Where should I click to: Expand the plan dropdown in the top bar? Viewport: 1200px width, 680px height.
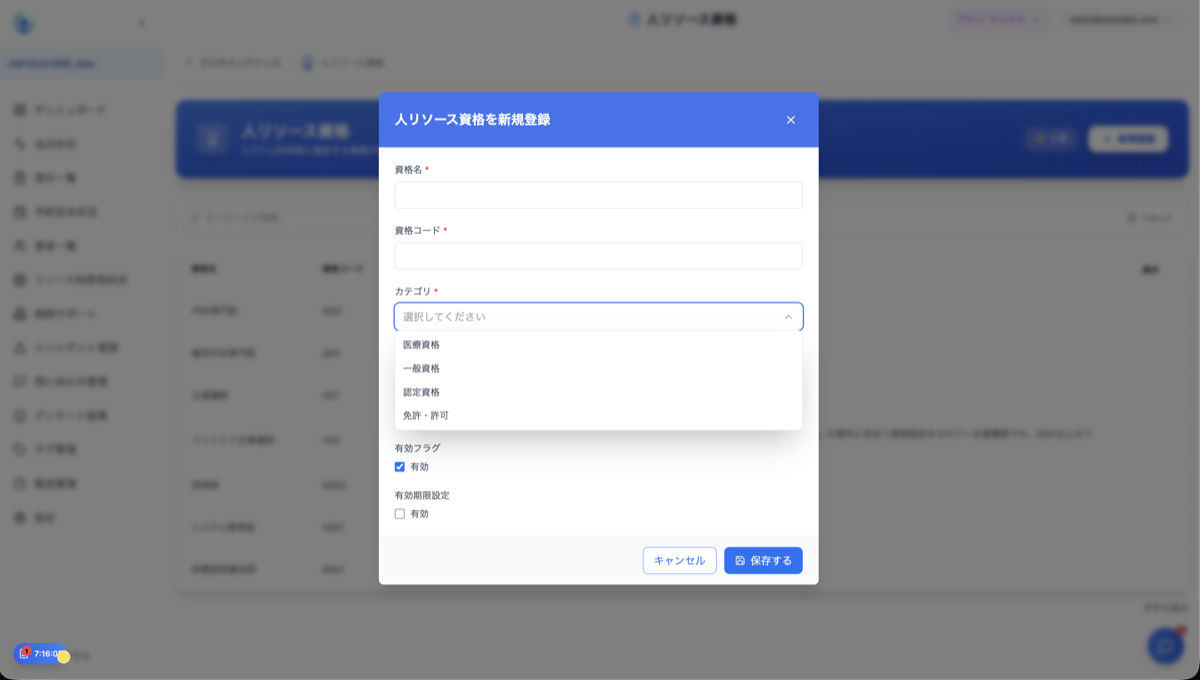(x=996, y=18)
